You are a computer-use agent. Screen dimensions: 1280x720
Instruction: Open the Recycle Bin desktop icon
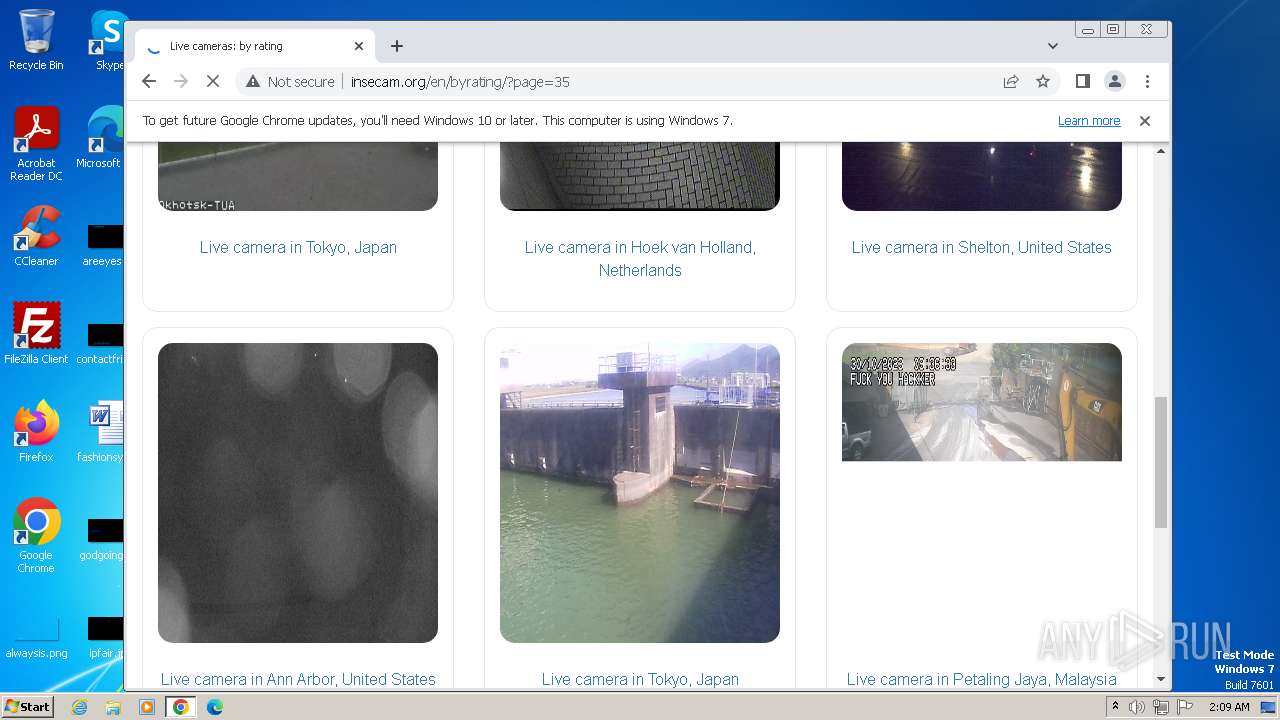click(36, 40)
